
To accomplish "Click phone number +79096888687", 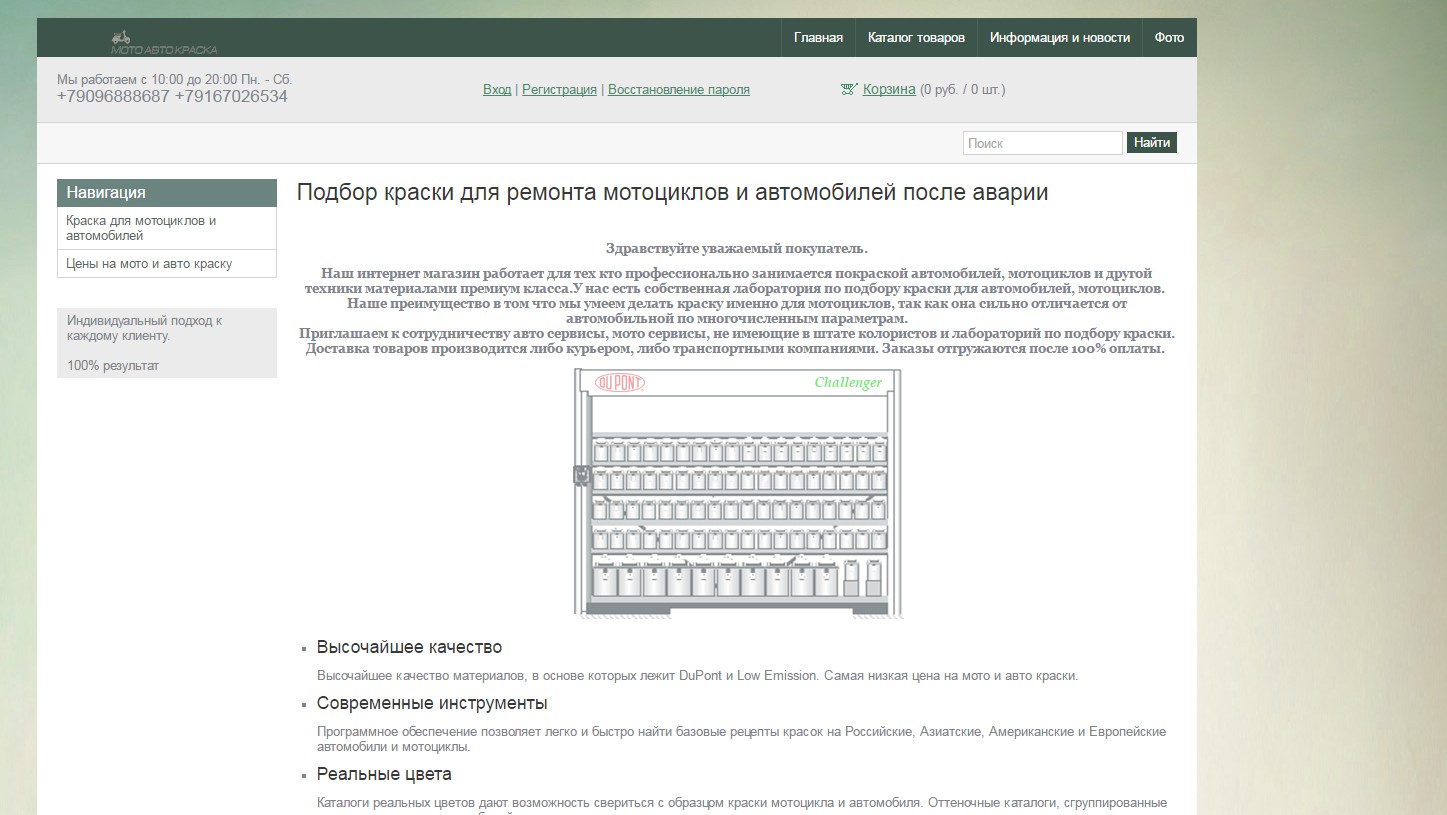I will (x=113, y=97).
